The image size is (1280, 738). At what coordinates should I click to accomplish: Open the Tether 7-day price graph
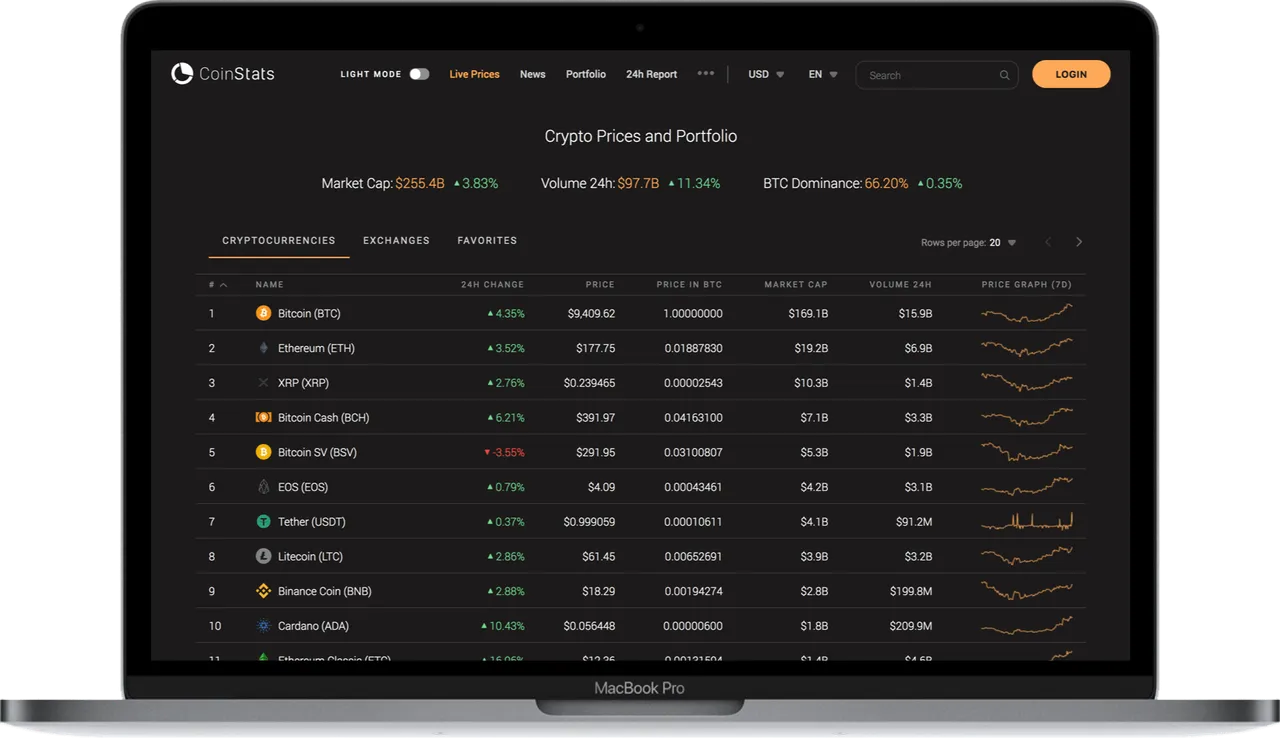click(x=1027, y=521)
